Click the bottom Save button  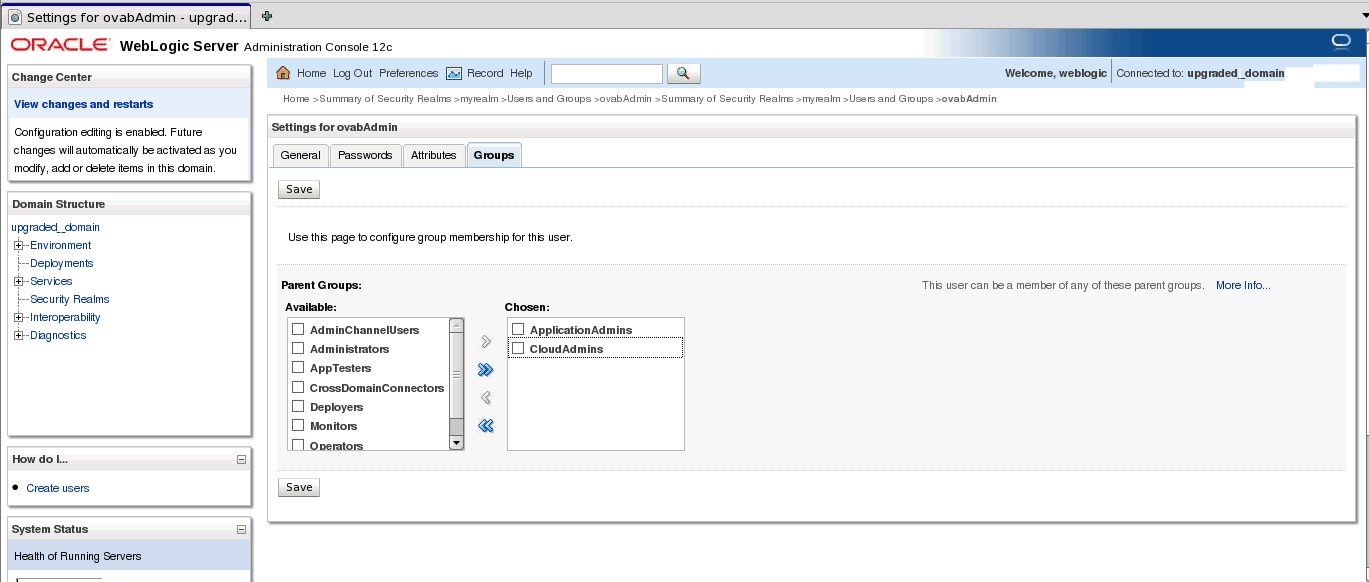299,487
